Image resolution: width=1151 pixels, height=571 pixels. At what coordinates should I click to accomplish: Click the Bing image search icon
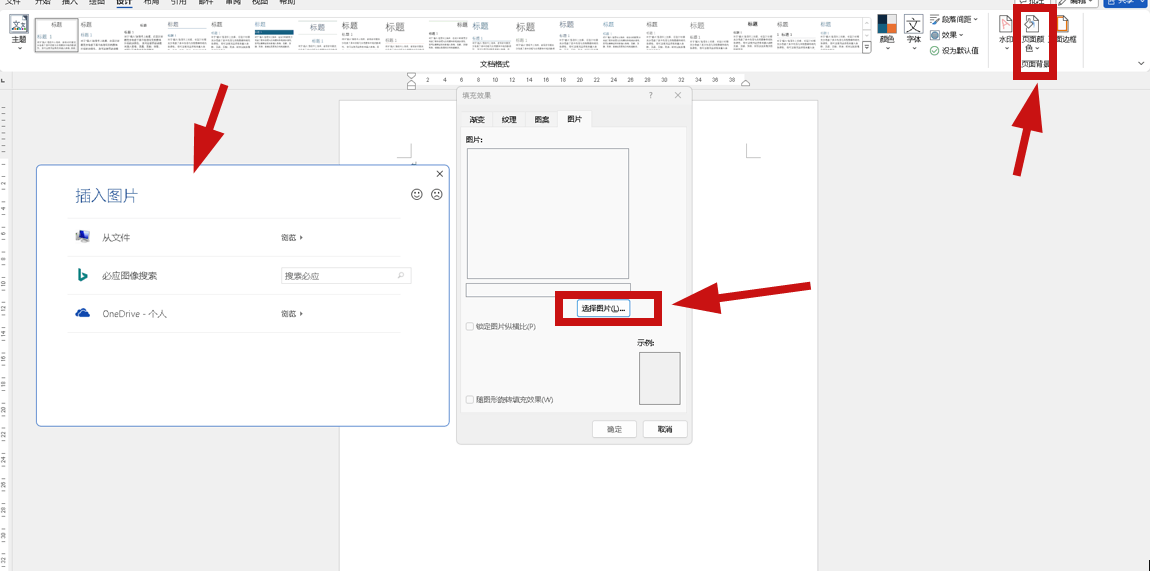click(x=83, y=275)
